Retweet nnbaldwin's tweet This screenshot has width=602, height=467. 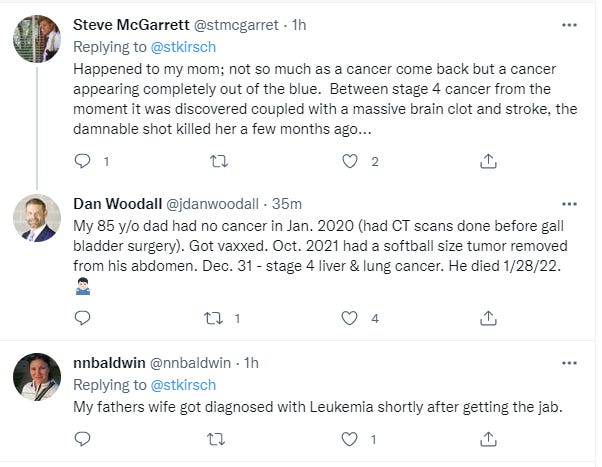tap(214, 438)
